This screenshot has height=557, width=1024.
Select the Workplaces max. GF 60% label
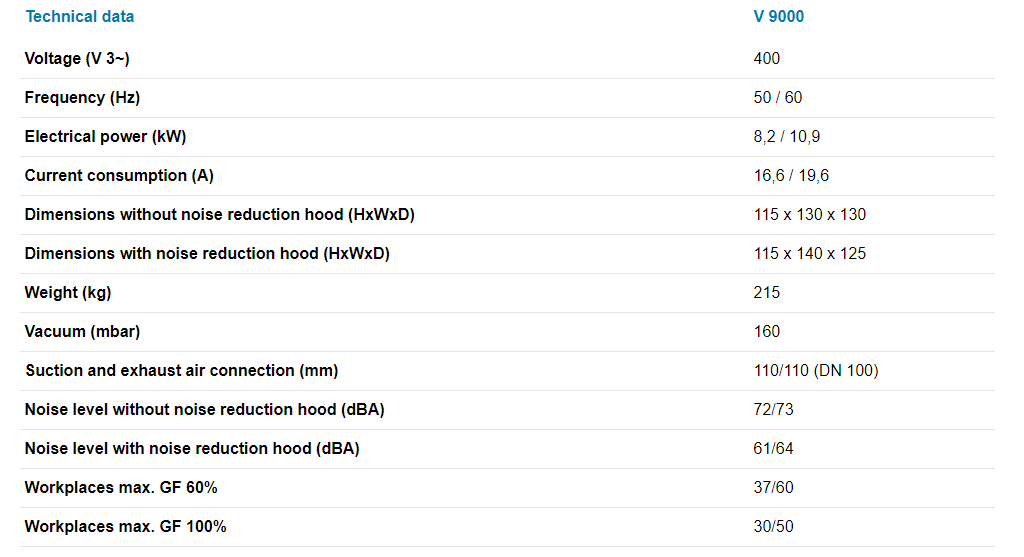121,487
